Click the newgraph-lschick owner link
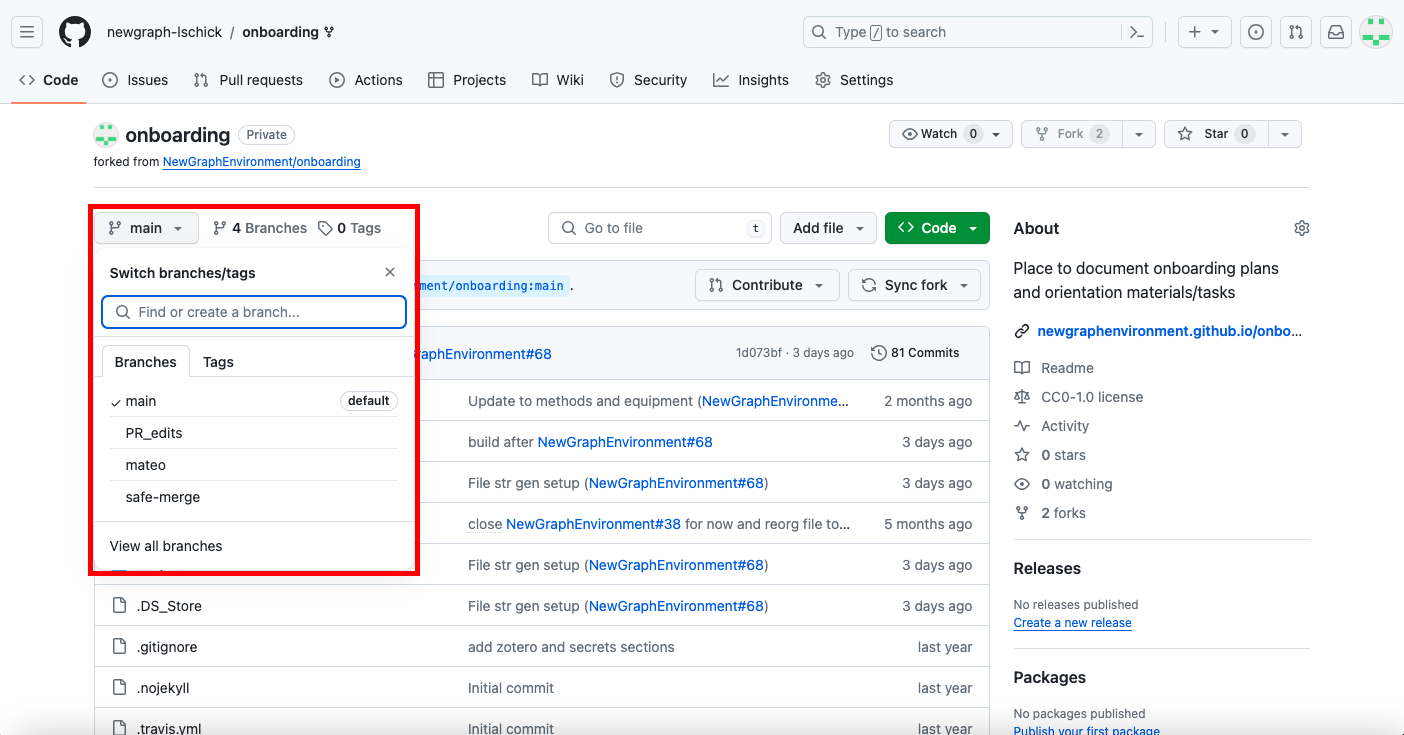Screen dimensions: 1404x735 click(165, 32)
